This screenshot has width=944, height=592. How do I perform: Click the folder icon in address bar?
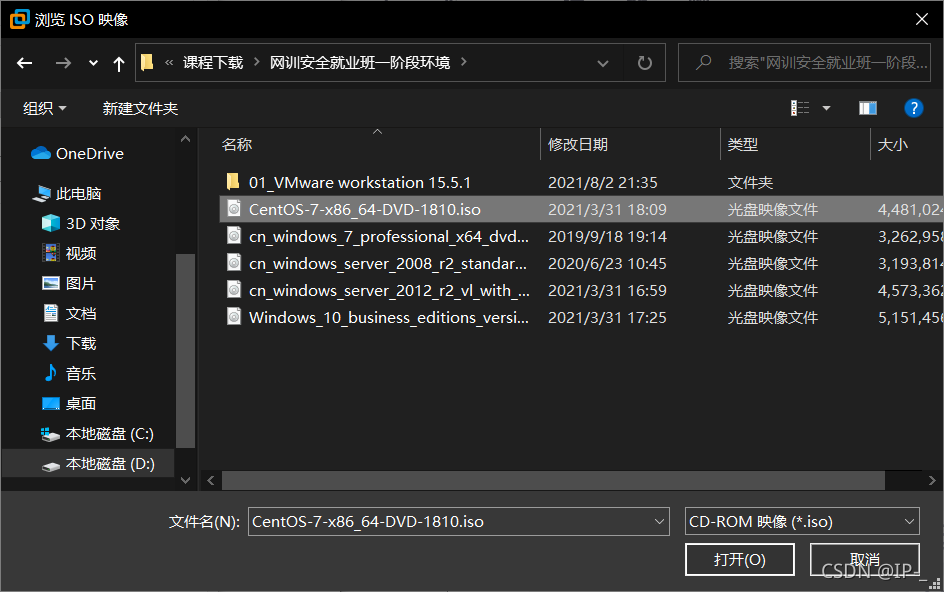[147, 63]
